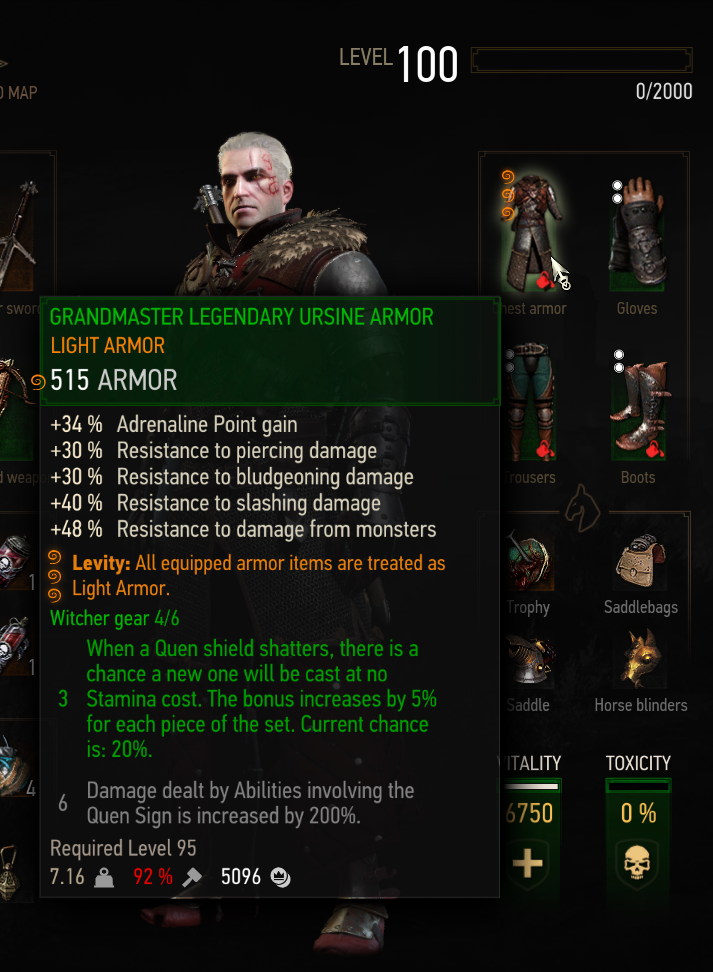Image resolution: width=713 pixels, height=972 pixels.
Task: Select the Saddle horse slot
Action: click(528, 661)
